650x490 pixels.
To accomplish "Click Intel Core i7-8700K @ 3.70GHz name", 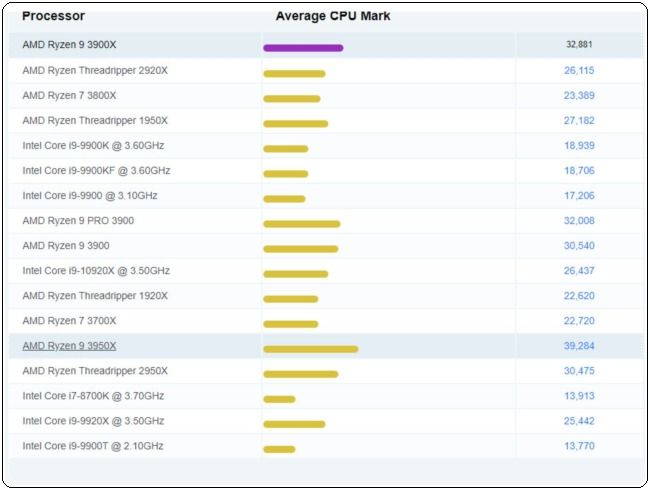I will coord(93,396).
